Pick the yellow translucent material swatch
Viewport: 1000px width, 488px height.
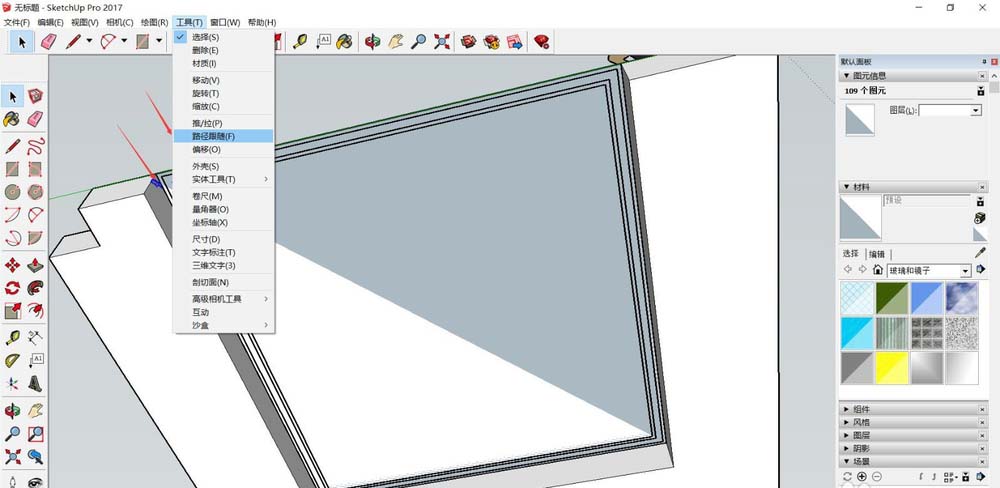pos(893,368)
